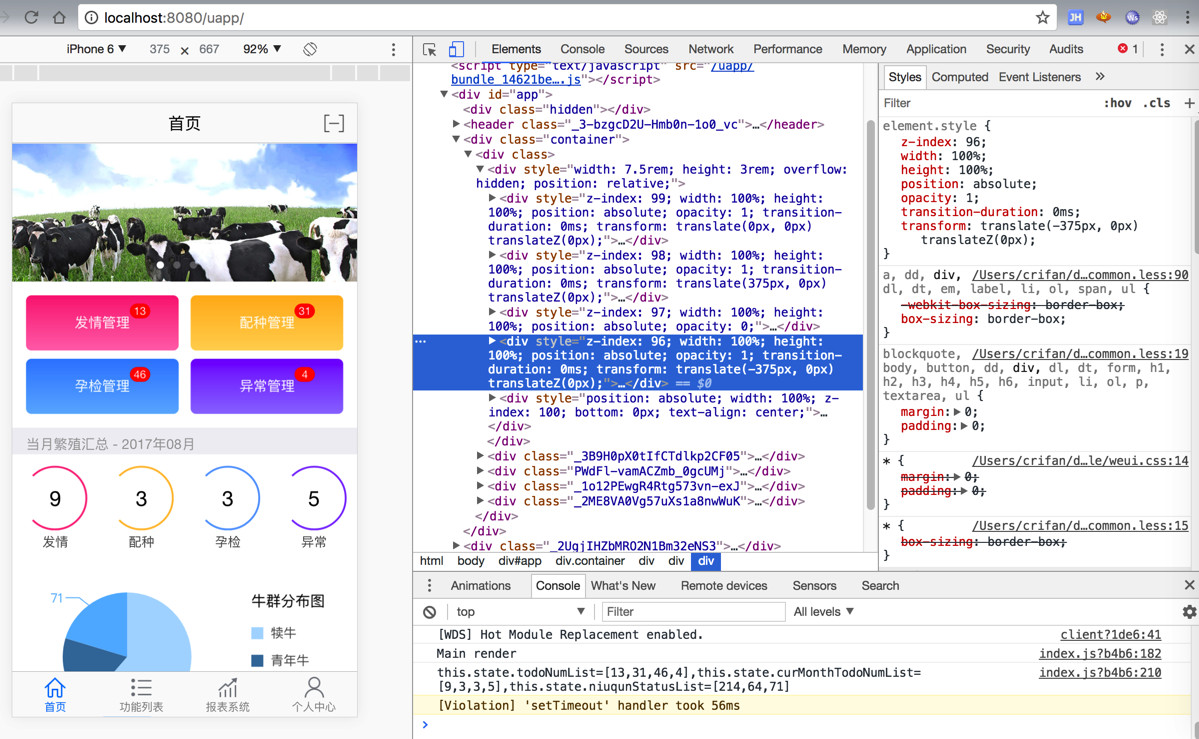
Task: Activate the inspect element picker
Action: (x=430, y=49)
